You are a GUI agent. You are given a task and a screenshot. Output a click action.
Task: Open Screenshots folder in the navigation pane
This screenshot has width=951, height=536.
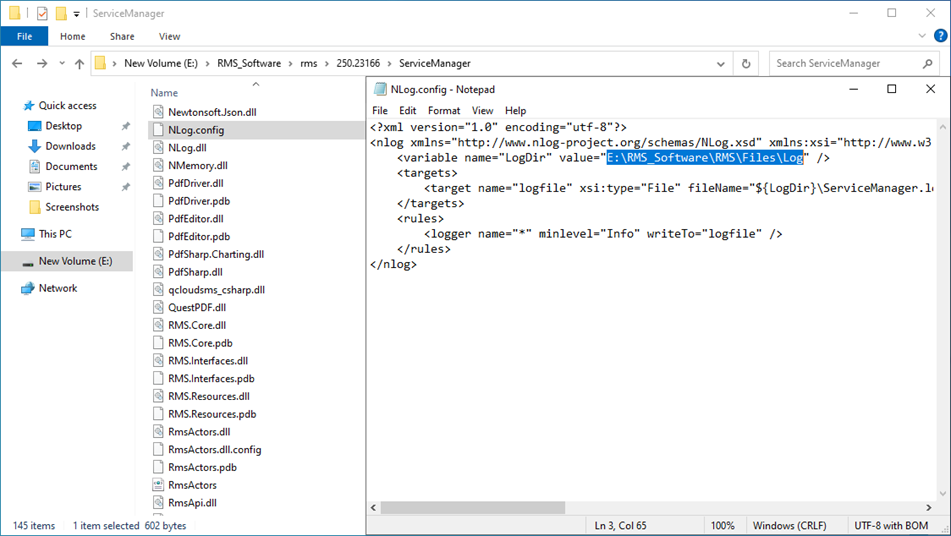pyautogui.click(x=72, y=207)
